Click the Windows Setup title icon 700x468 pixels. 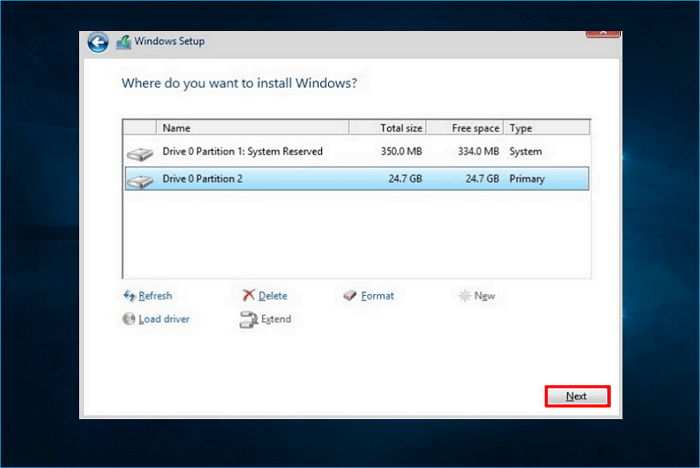click(x=124, y=42)
